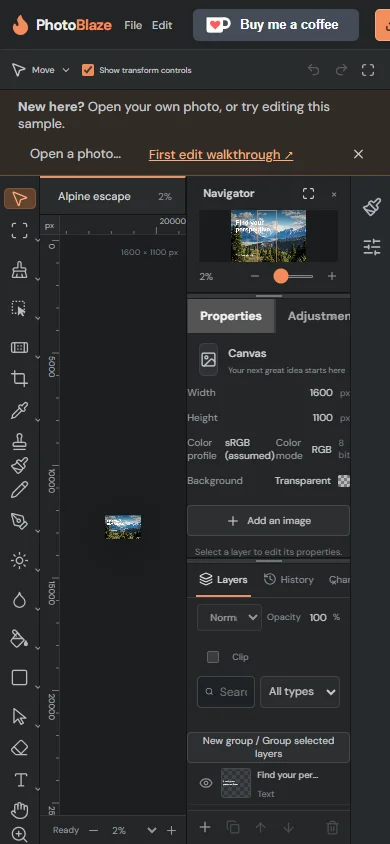
Task: Toggle Show transform controls checkbox
Action: (x=88, y=70)
